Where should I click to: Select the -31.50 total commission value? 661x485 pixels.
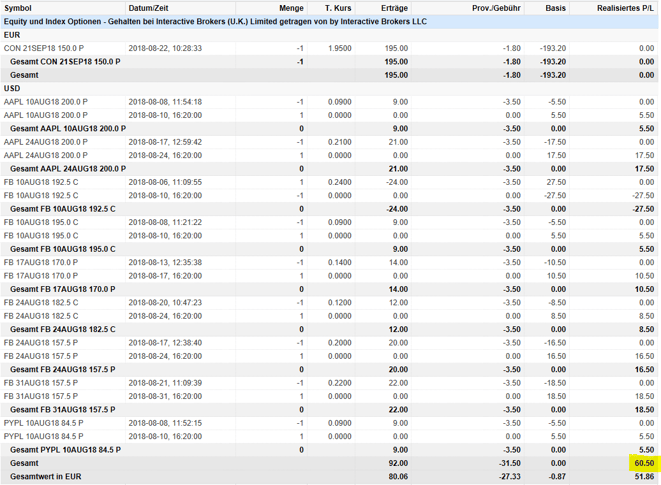[x=510, y=463]
